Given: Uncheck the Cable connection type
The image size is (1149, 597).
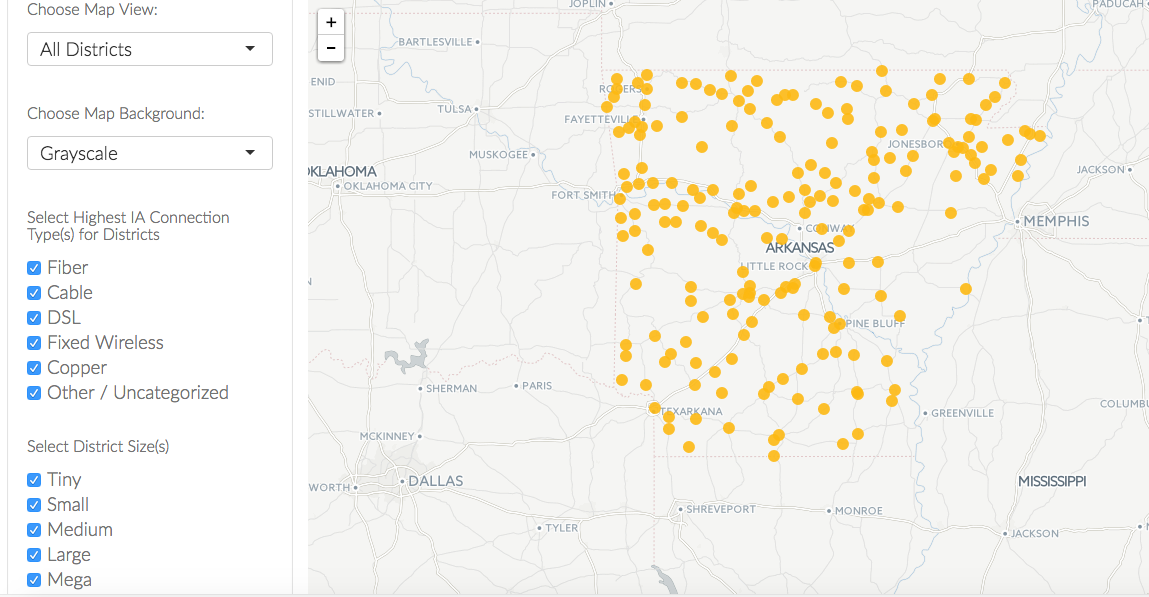Looking at the screenshot, I should 34,293.
